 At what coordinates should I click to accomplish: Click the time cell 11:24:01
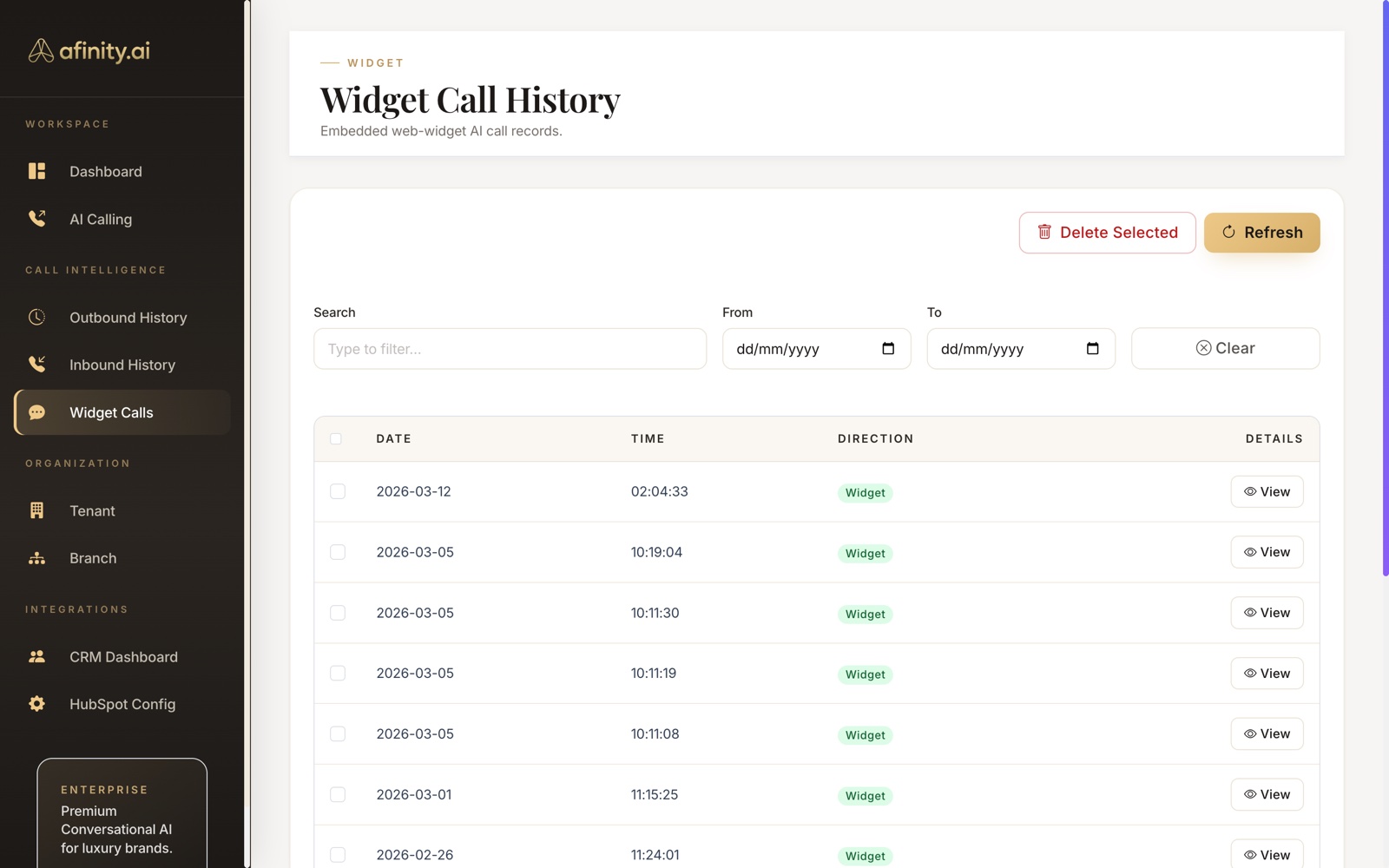coord(655,855)
